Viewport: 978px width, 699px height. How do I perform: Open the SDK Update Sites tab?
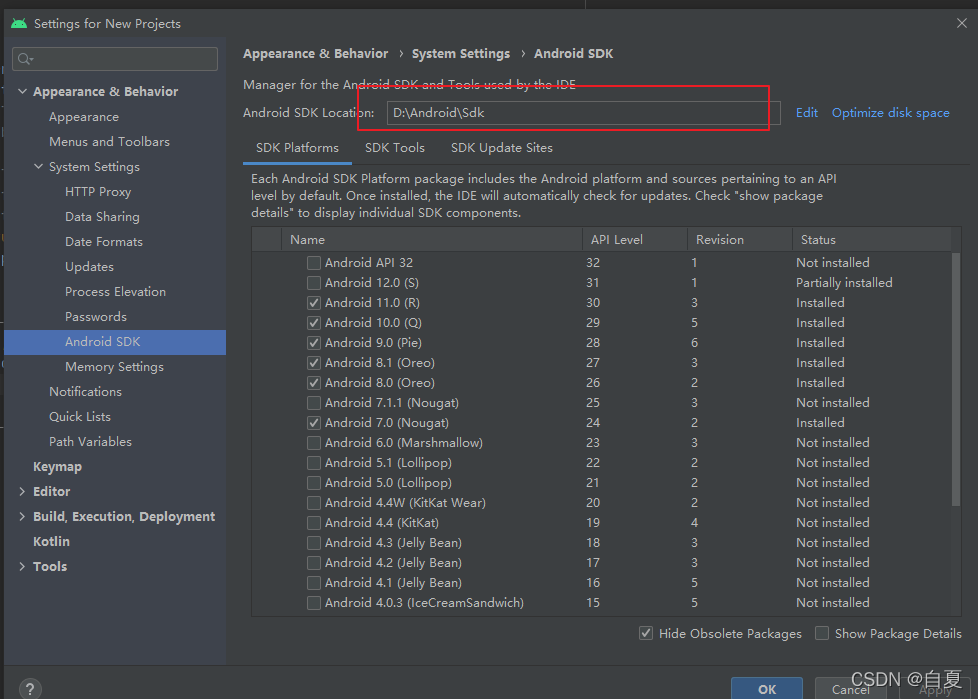click(x=501, y=148)
